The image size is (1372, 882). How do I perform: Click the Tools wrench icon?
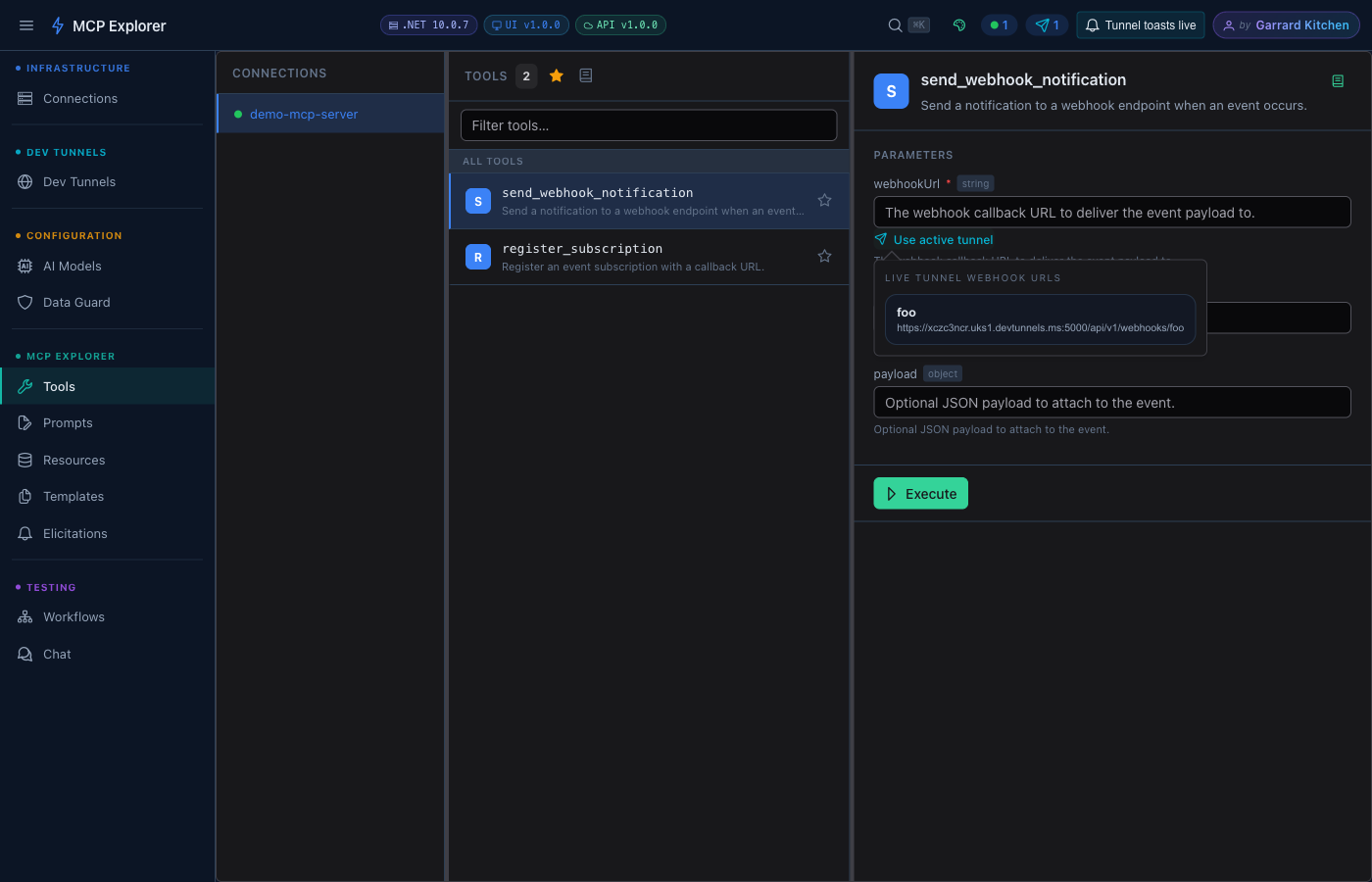pos(25,386)
